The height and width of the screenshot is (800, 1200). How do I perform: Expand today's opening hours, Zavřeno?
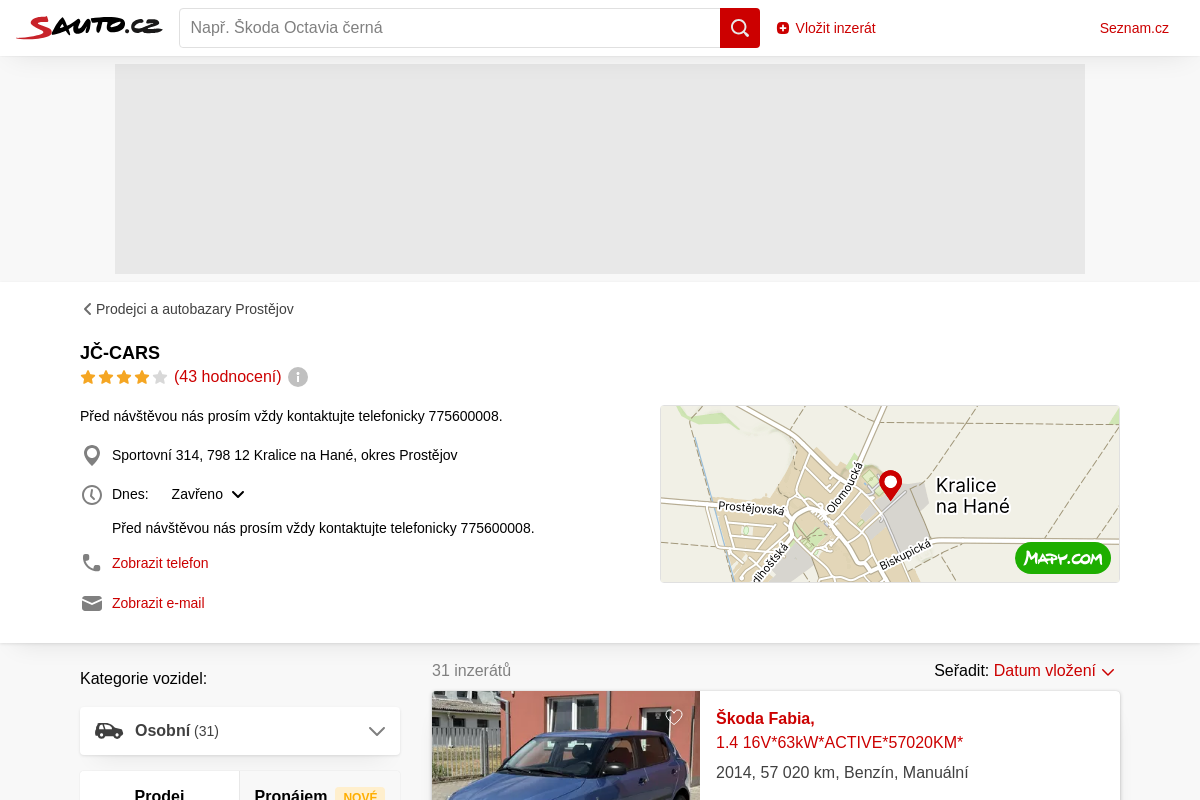[208, 494]
